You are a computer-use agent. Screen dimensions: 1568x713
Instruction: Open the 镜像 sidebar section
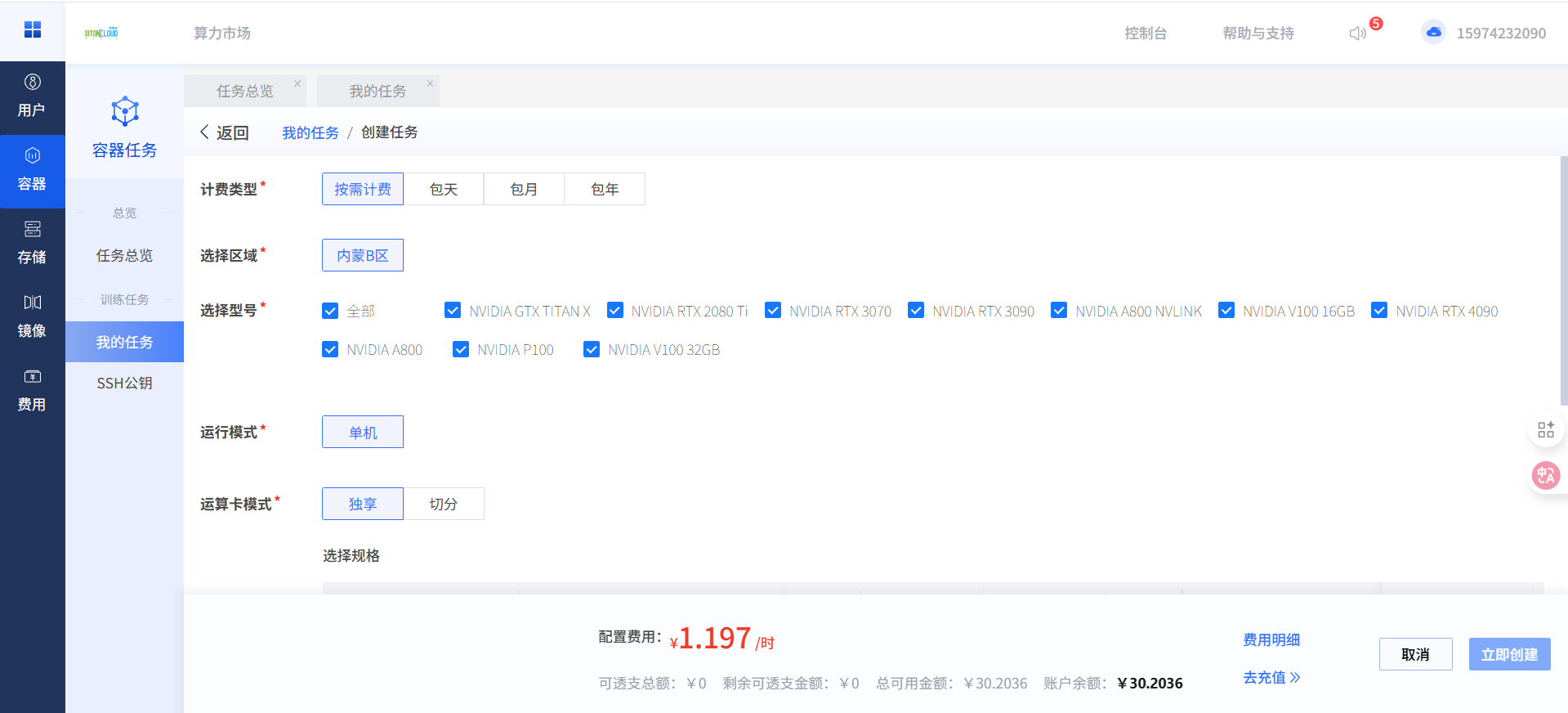tap(33, 318)
